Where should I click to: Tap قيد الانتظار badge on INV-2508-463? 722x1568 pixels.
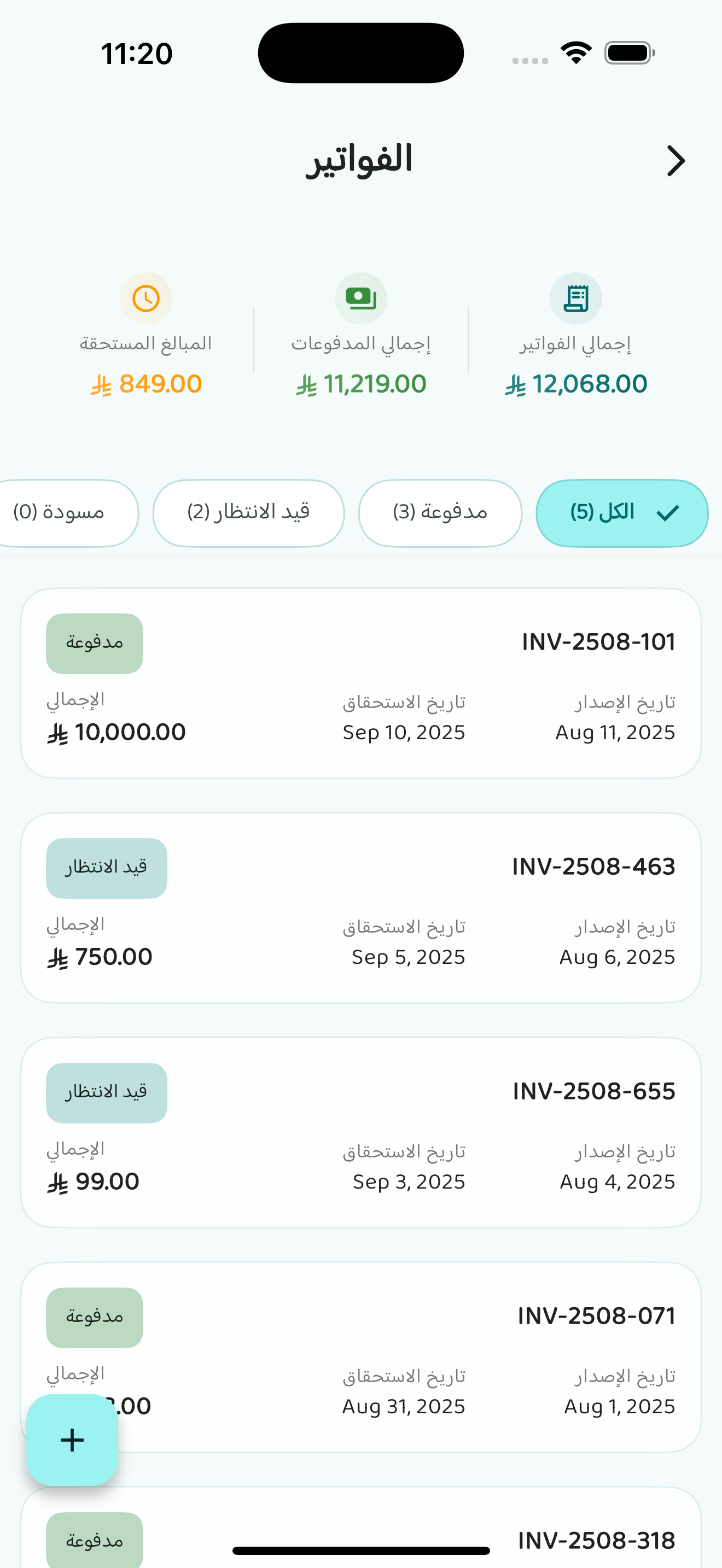click(x=107, y=868)
